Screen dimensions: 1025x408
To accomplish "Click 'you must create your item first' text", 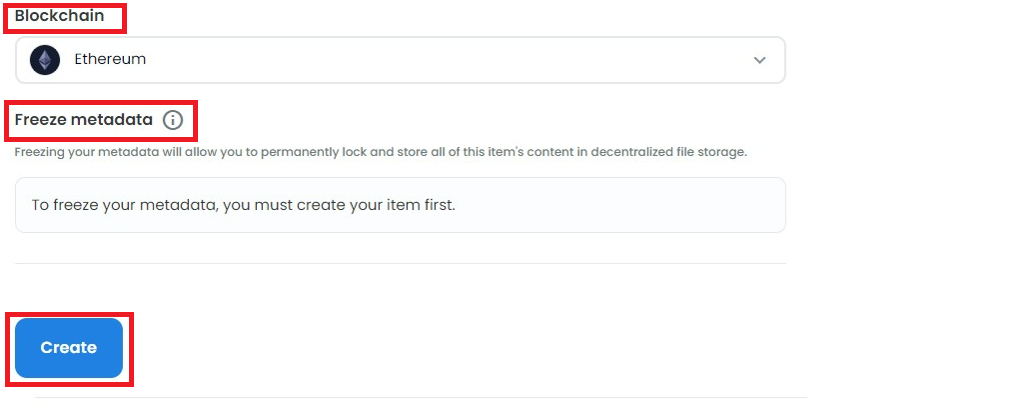I will (339, 205).
